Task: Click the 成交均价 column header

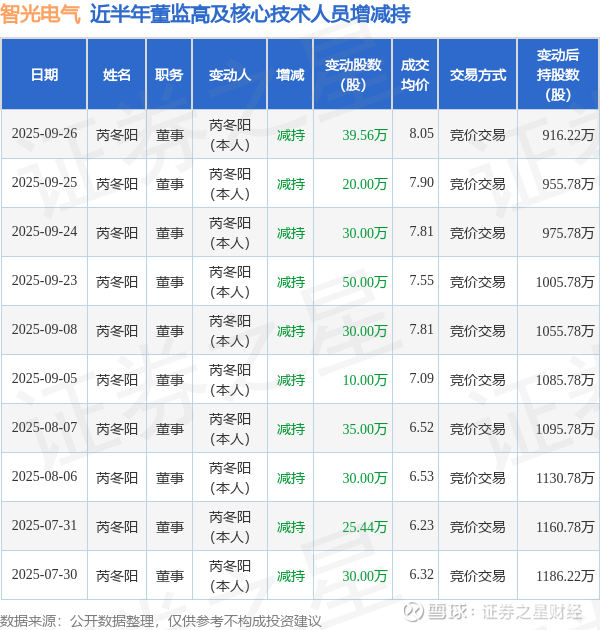Action: coord(415,75)
